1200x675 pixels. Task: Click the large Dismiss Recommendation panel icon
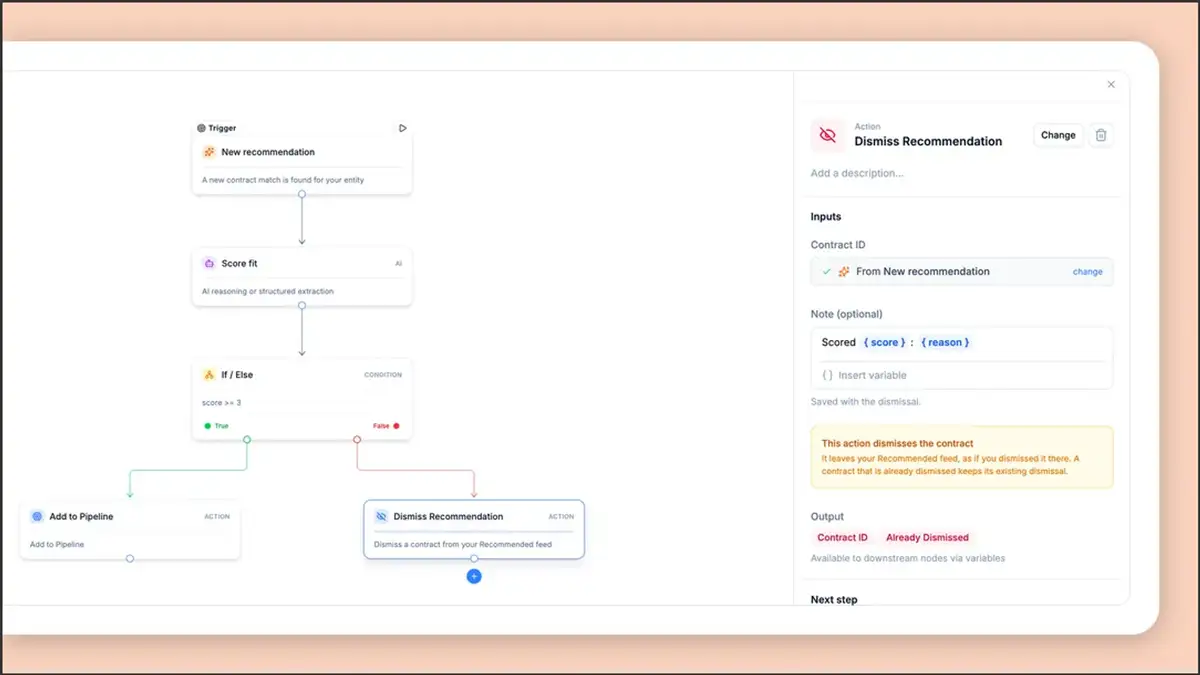(827, 135)
